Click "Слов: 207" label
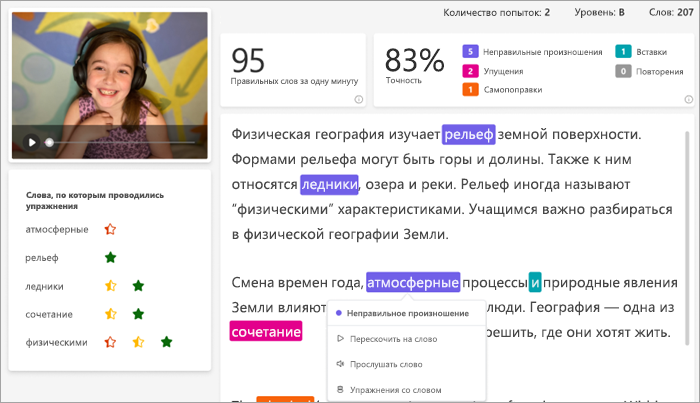The height and width of the screenshot is (403, 700). 671,12
